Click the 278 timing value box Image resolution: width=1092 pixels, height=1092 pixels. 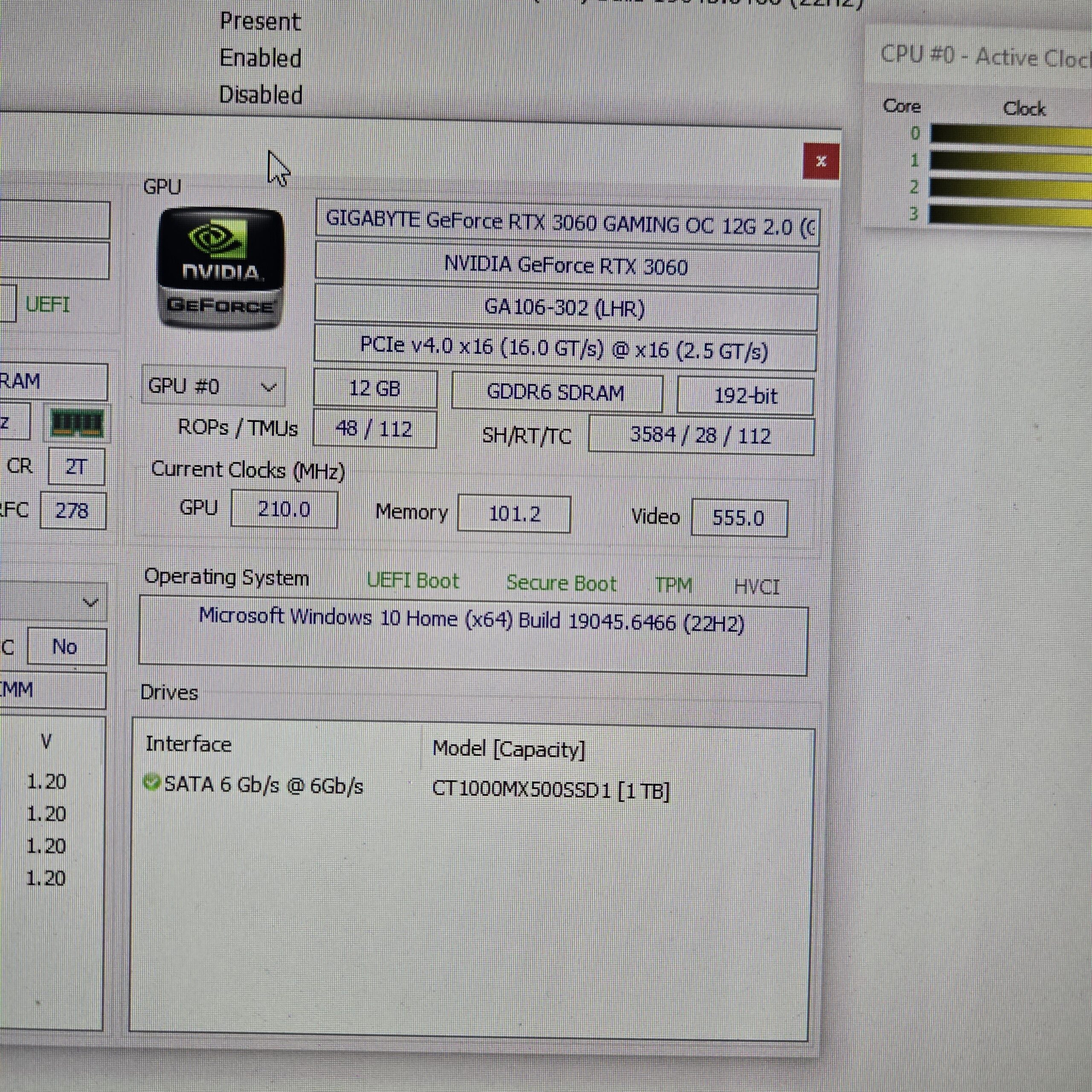point(73,511)
